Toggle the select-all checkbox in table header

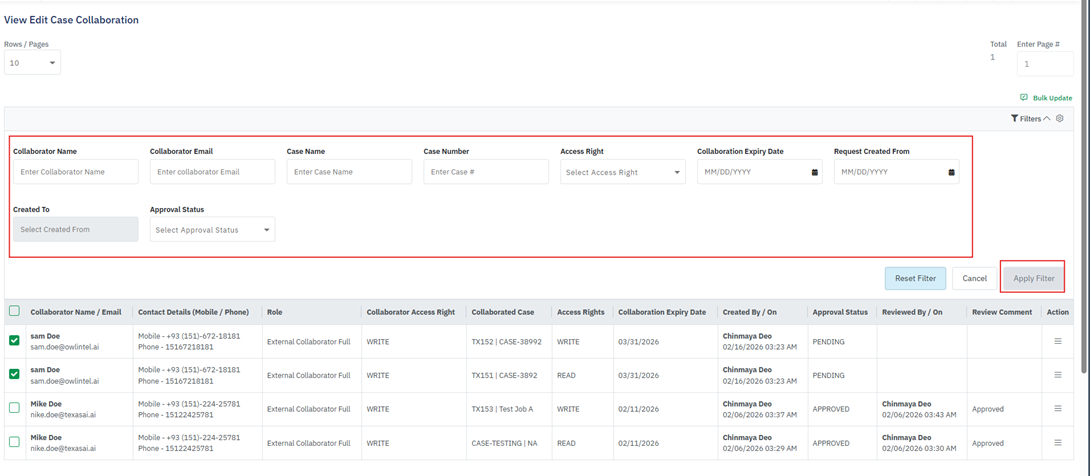pyautogui.click(x=14, y=311)
